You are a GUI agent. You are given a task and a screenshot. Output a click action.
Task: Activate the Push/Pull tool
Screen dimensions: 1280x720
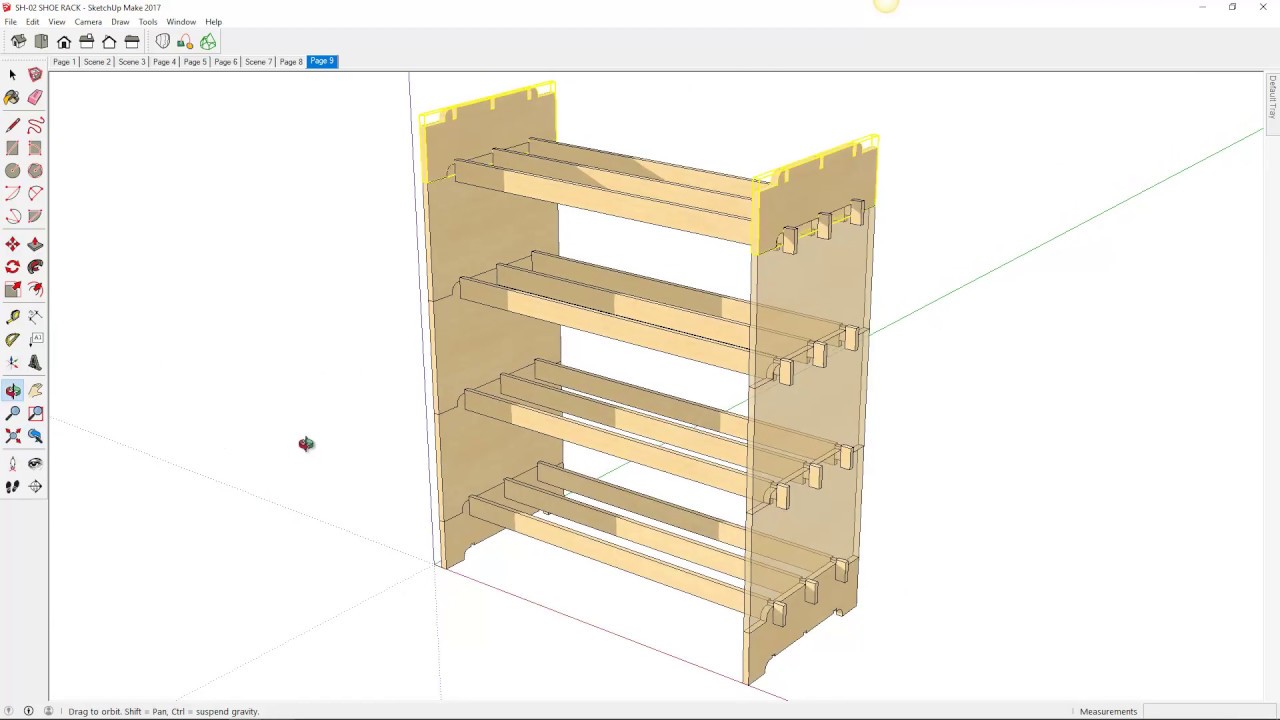point(35,244)
